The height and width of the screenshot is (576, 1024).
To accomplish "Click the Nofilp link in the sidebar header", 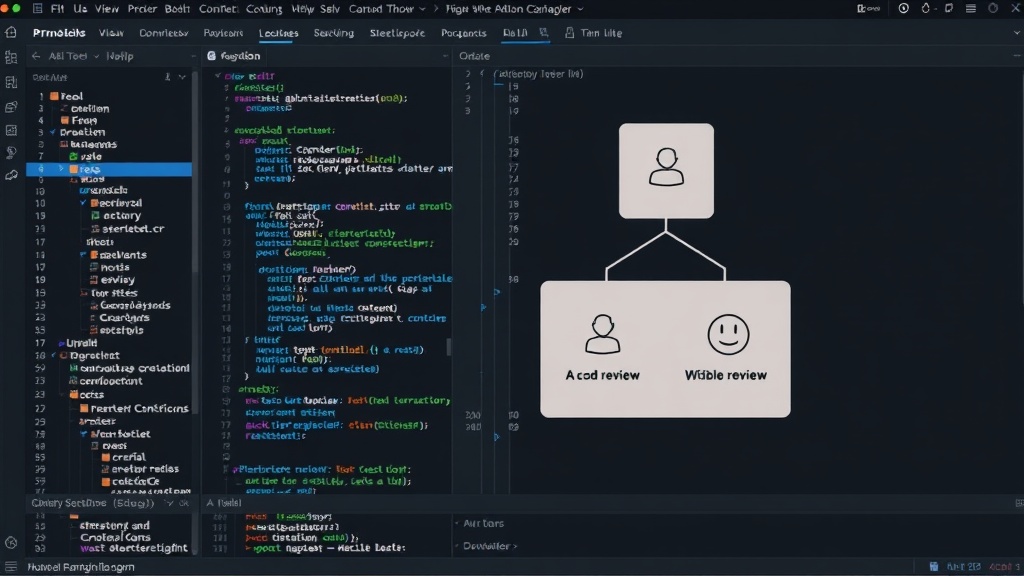I will click(120, 56).
